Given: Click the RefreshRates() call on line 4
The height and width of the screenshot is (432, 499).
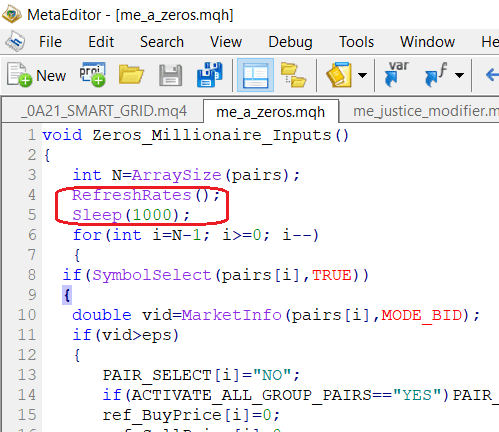Looking at the screenshot, I should point(146,195).
